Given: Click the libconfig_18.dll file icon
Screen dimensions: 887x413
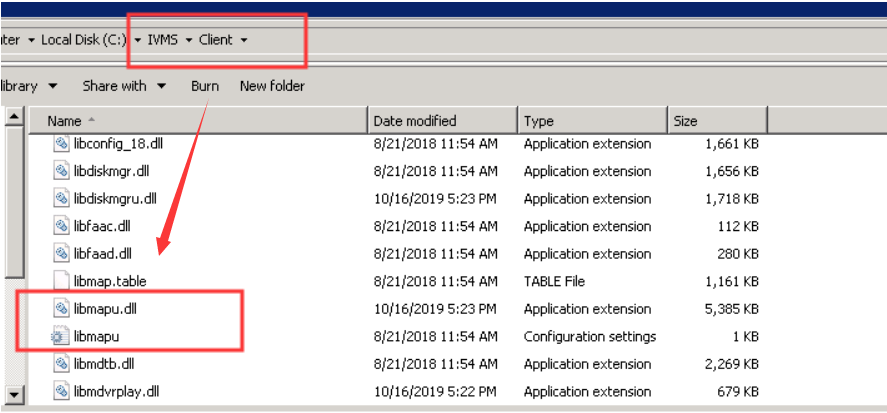Looking at the screenshot, I should coord(61,144).
